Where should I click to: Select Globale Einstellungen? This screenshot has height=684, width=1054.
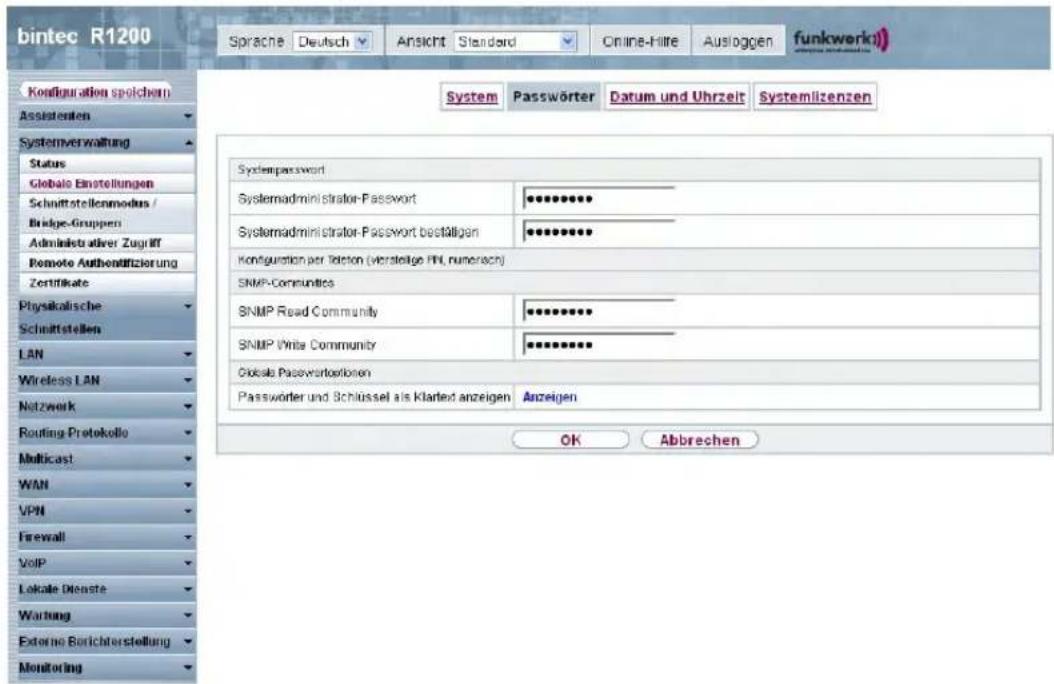(108, 183)
